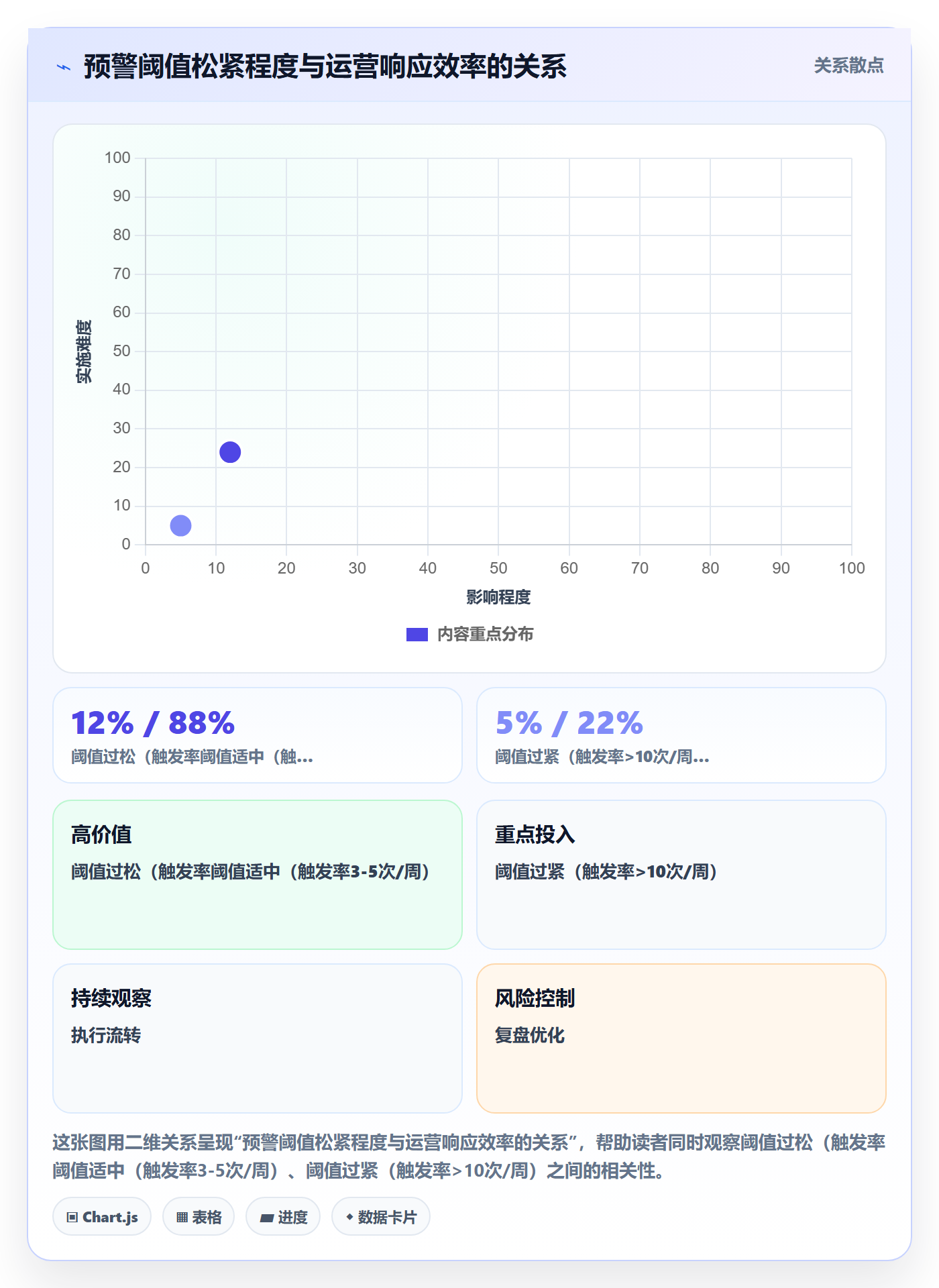Click the text 阈值过紧（触发率>10次/周）in 重点投入 card
The width and height of the screenshot is (939, 1288).
click(x=607, y=871)
